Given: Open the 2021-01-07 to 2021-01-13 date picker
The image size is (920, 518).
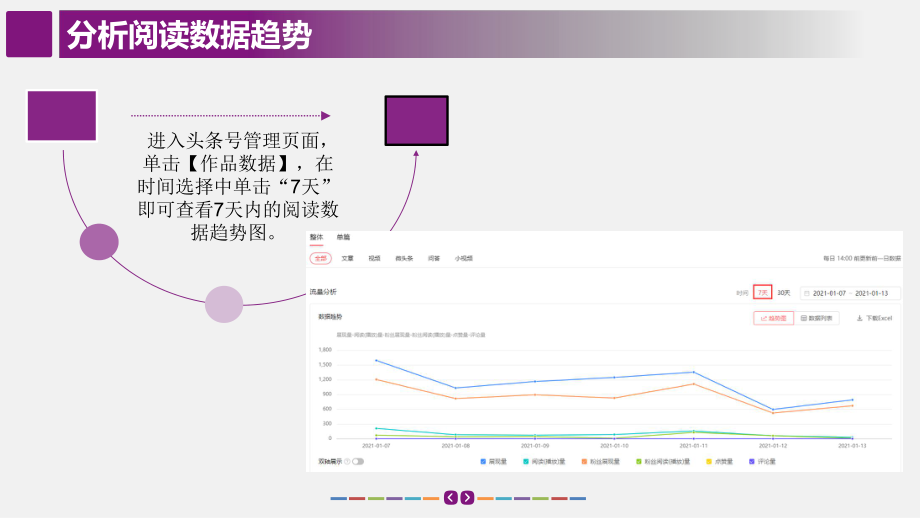Looking at the screenshot, I should click(850, 293).
